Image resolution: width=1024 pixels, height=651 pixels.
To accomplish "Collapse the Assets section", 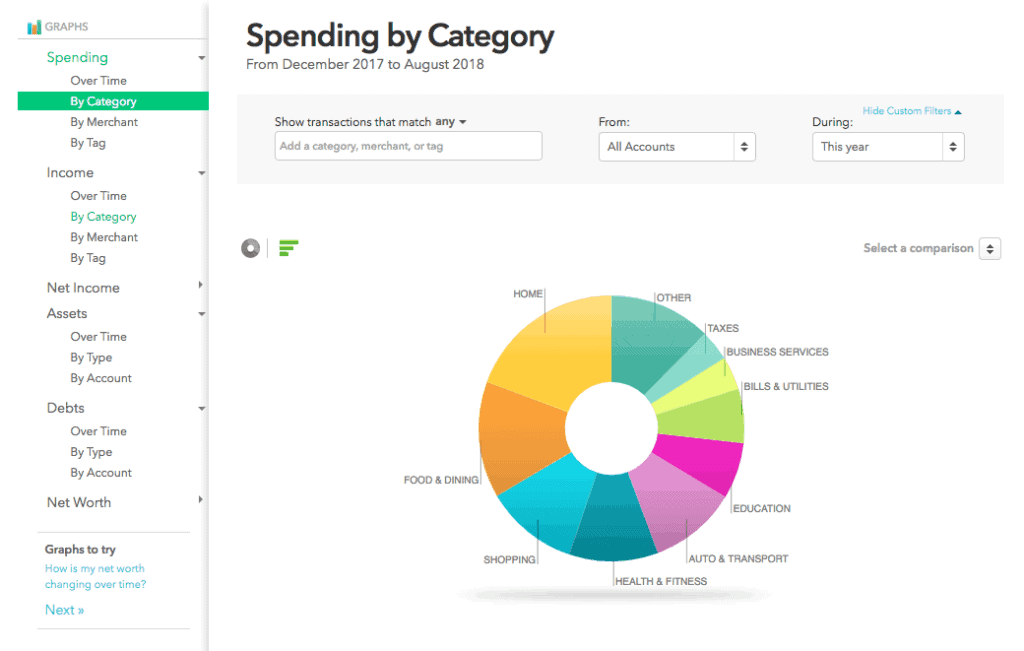I will coord(200,313).
